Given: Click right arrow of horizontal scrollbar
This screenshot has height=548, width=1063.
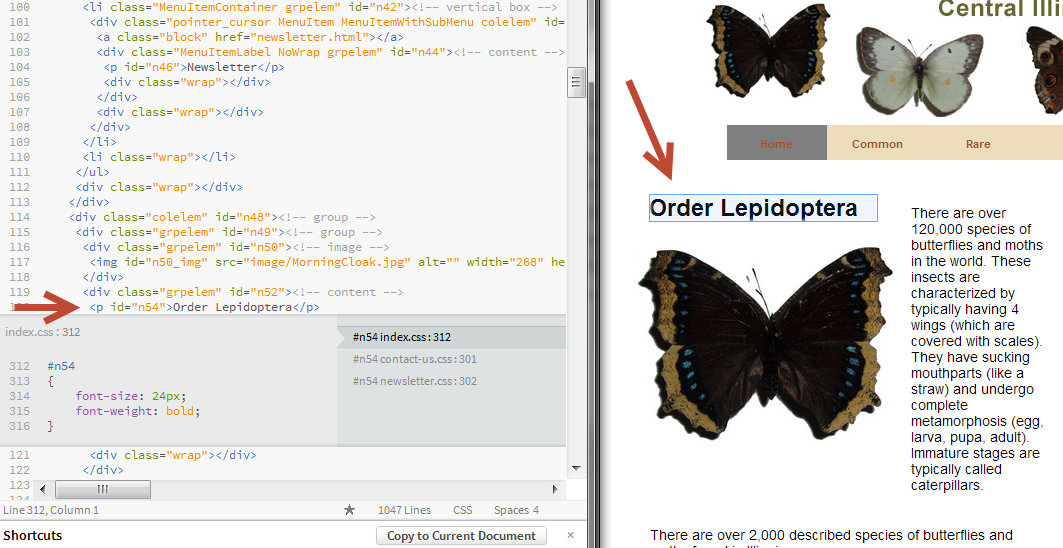Looking at the screenshot, I should (x=555, y=489).
